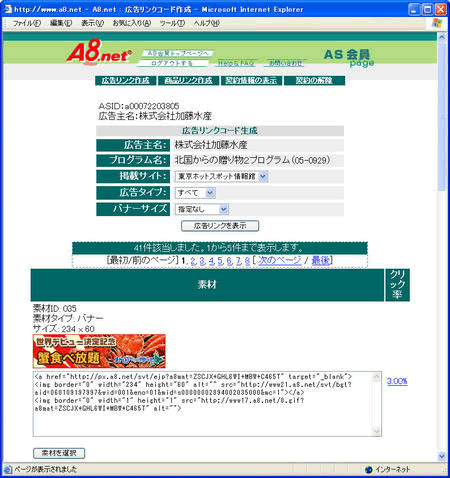Click the ログアウトする link
Screen dimensions: 450x478
(x=172, y=63)
